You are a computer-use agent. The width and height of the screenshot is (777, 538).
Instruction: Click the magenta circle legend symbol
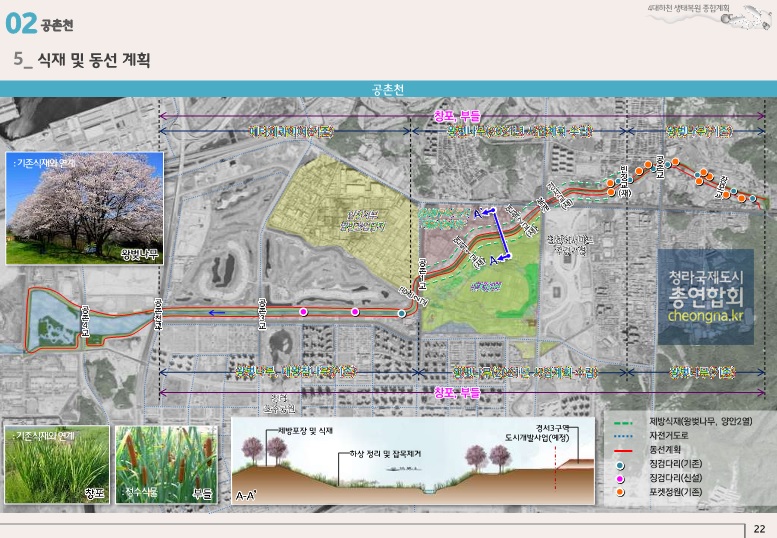pyautogui.click(x=620, y=479)
